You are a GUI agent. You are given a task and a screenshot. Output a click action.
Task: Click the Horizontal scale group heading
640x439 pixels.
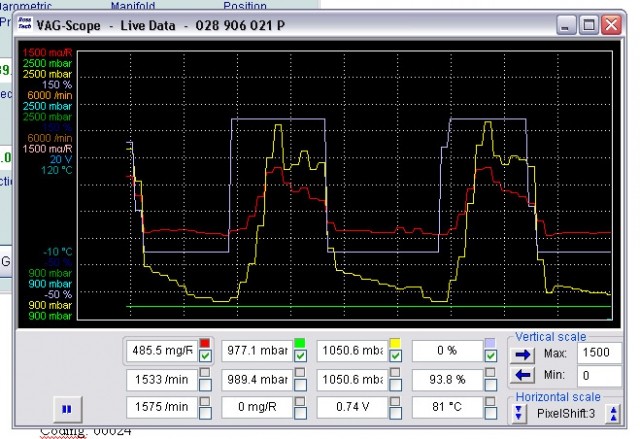click(x=558, y=397)
